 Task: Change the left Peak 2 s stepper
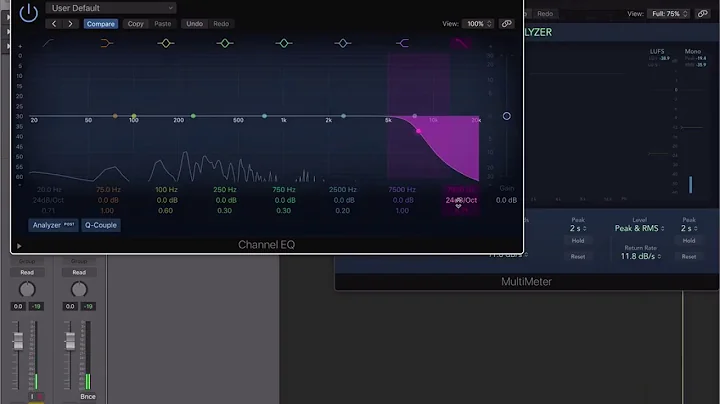tap(578, 228)
